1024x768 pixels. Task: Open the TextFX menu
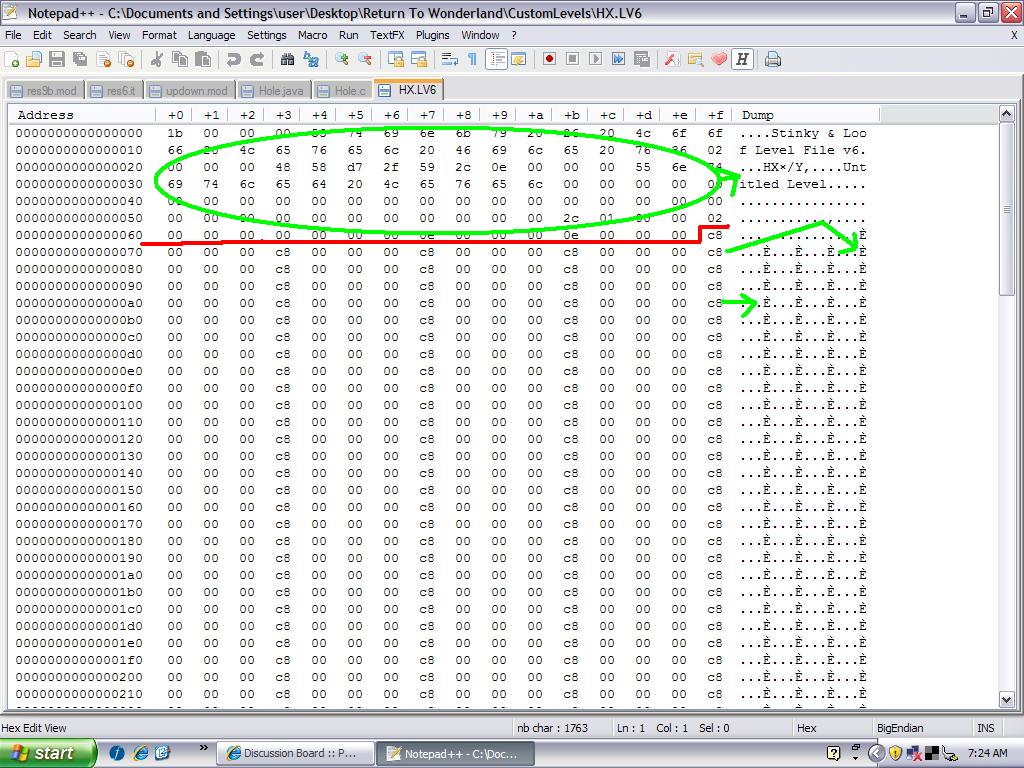click(x=387, y=35)
